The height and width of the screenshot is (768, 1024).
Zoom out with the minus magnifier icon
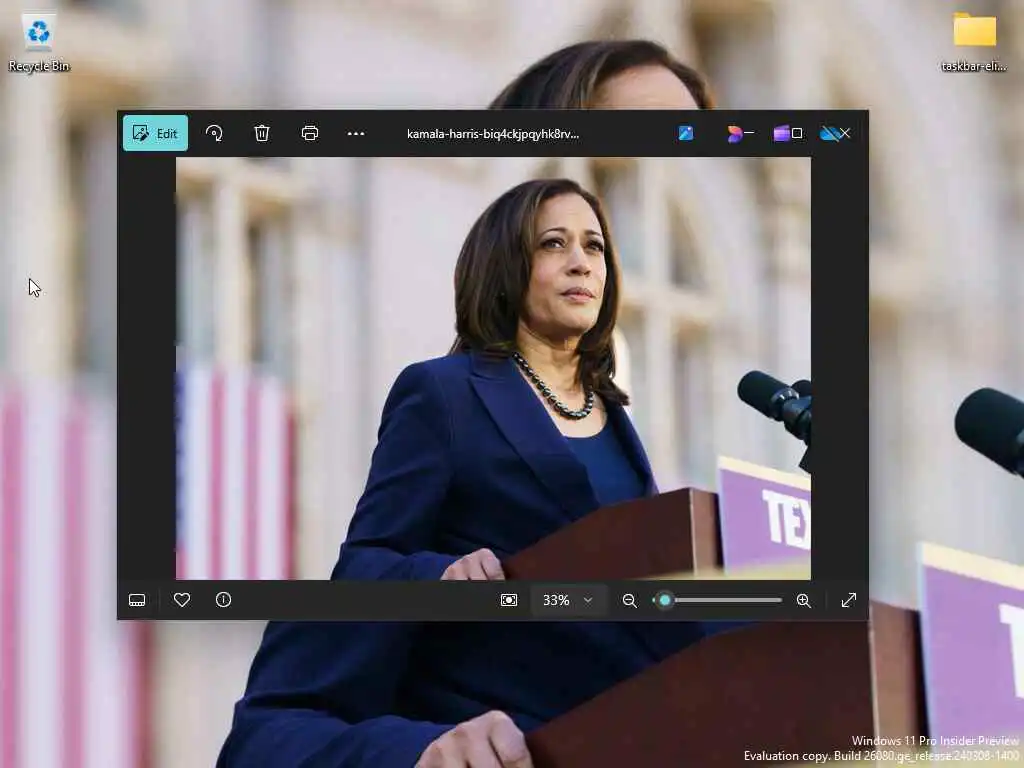(630, 601)
